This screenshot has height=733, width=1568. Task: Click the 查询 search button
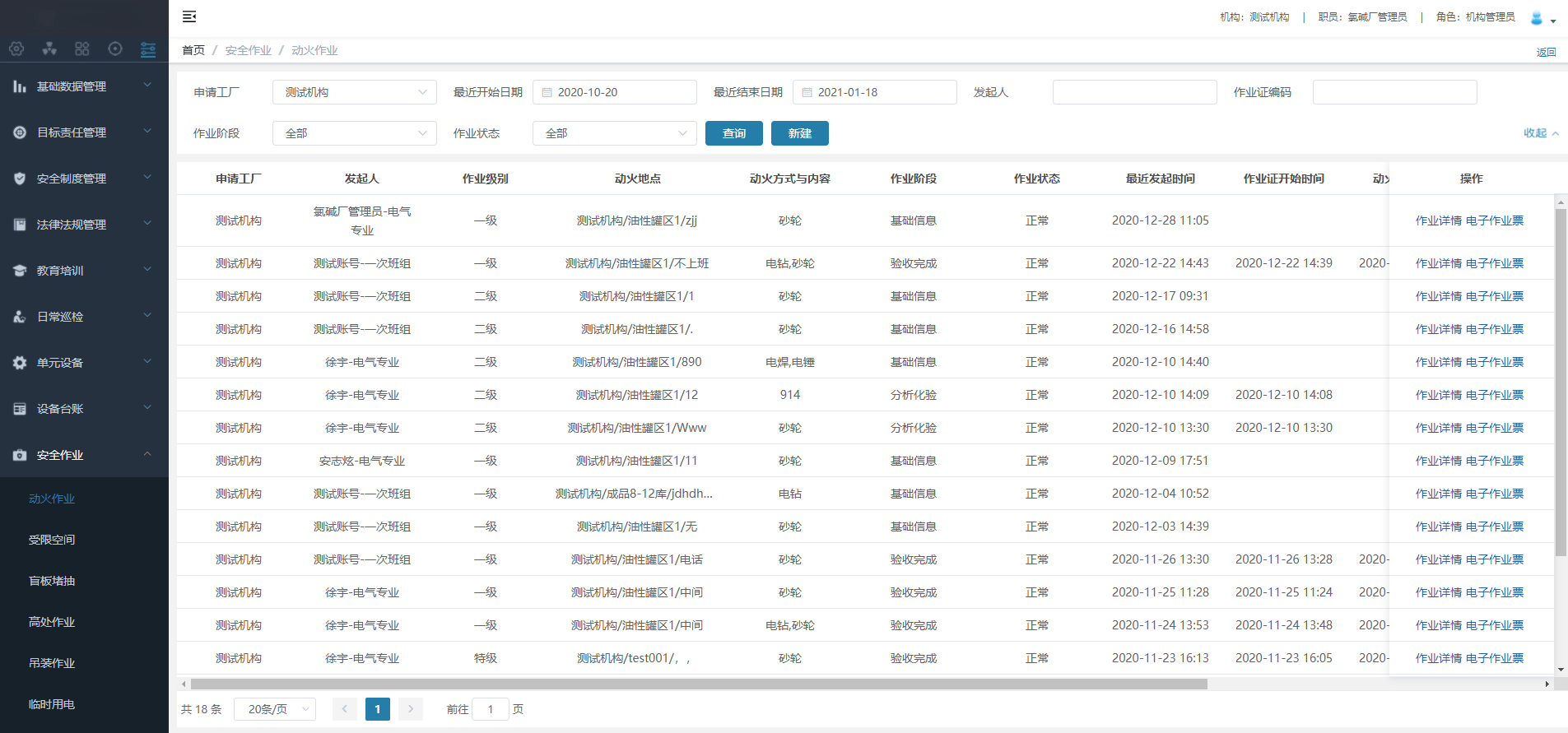[733, 133]
